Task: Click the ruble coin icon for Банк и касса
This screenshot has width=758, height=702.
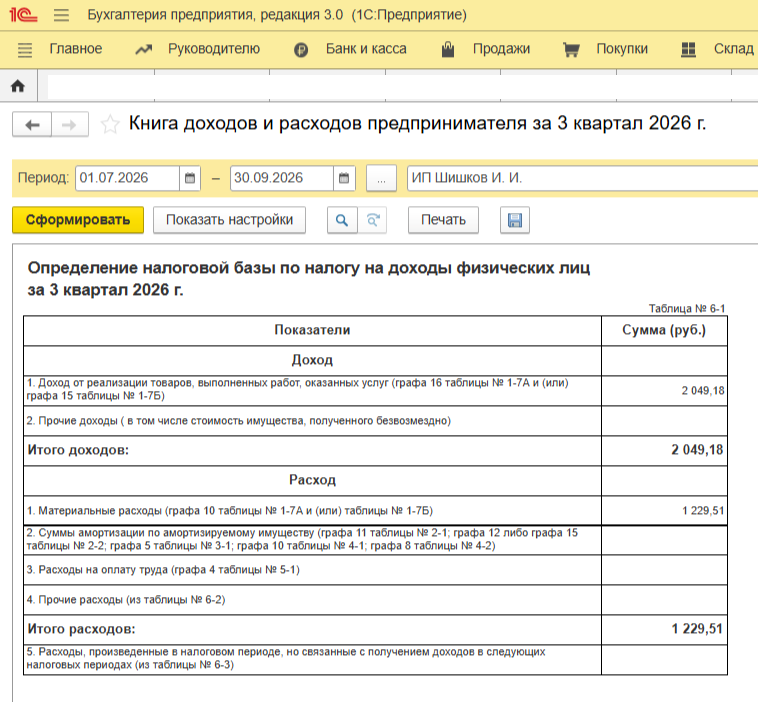Action: [301, 50]
